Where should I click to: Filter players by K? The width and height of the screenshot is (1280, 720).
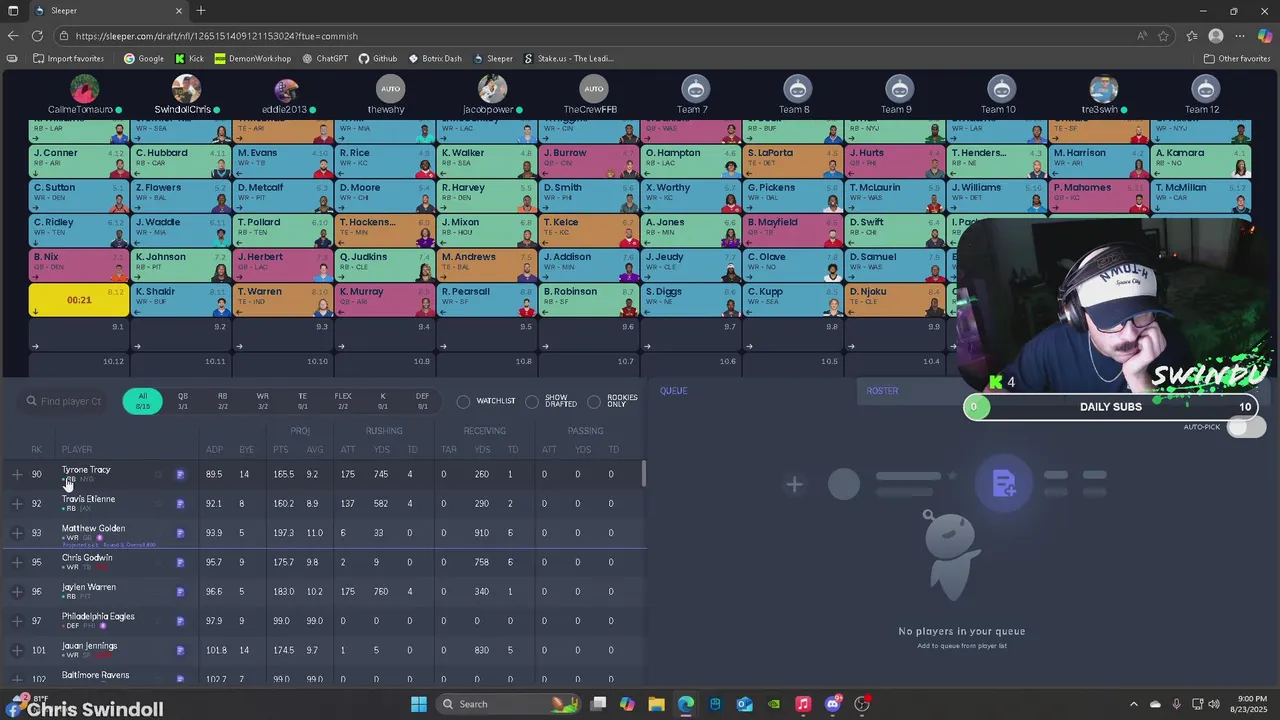(383, 401)
